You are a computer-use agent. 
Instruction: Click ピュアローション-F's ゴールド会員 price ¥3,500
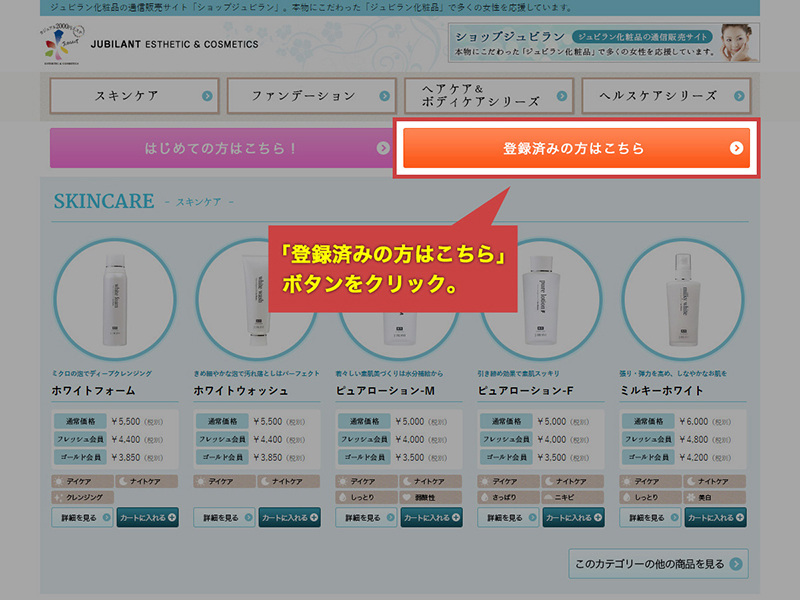[534, 457]
